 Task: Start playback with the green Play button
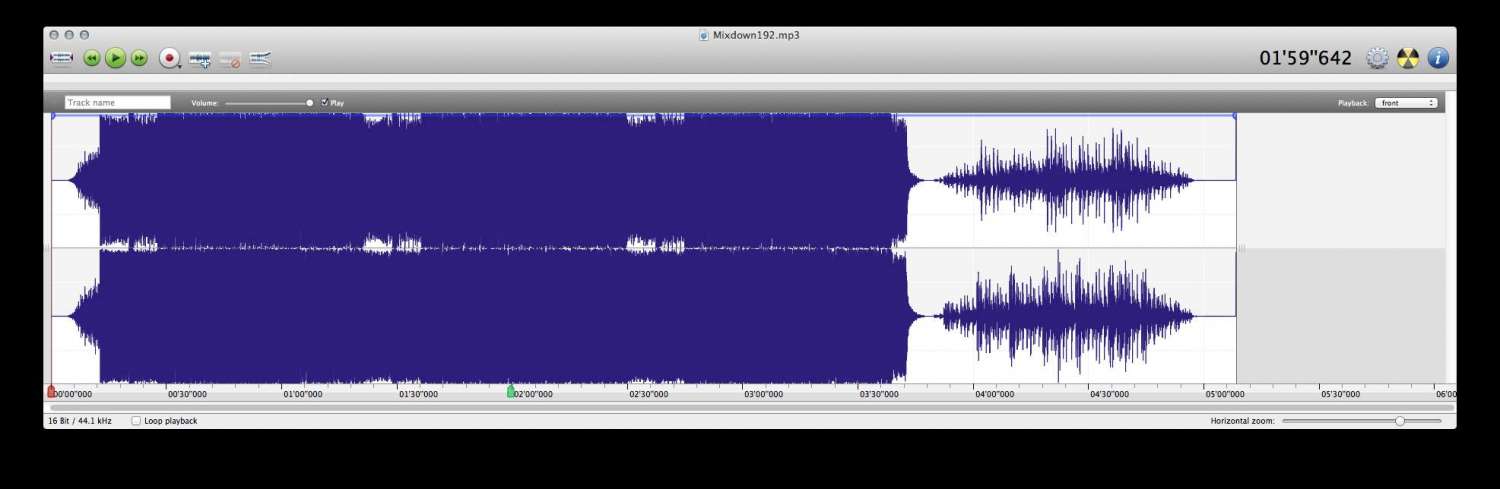coord(115,59)
